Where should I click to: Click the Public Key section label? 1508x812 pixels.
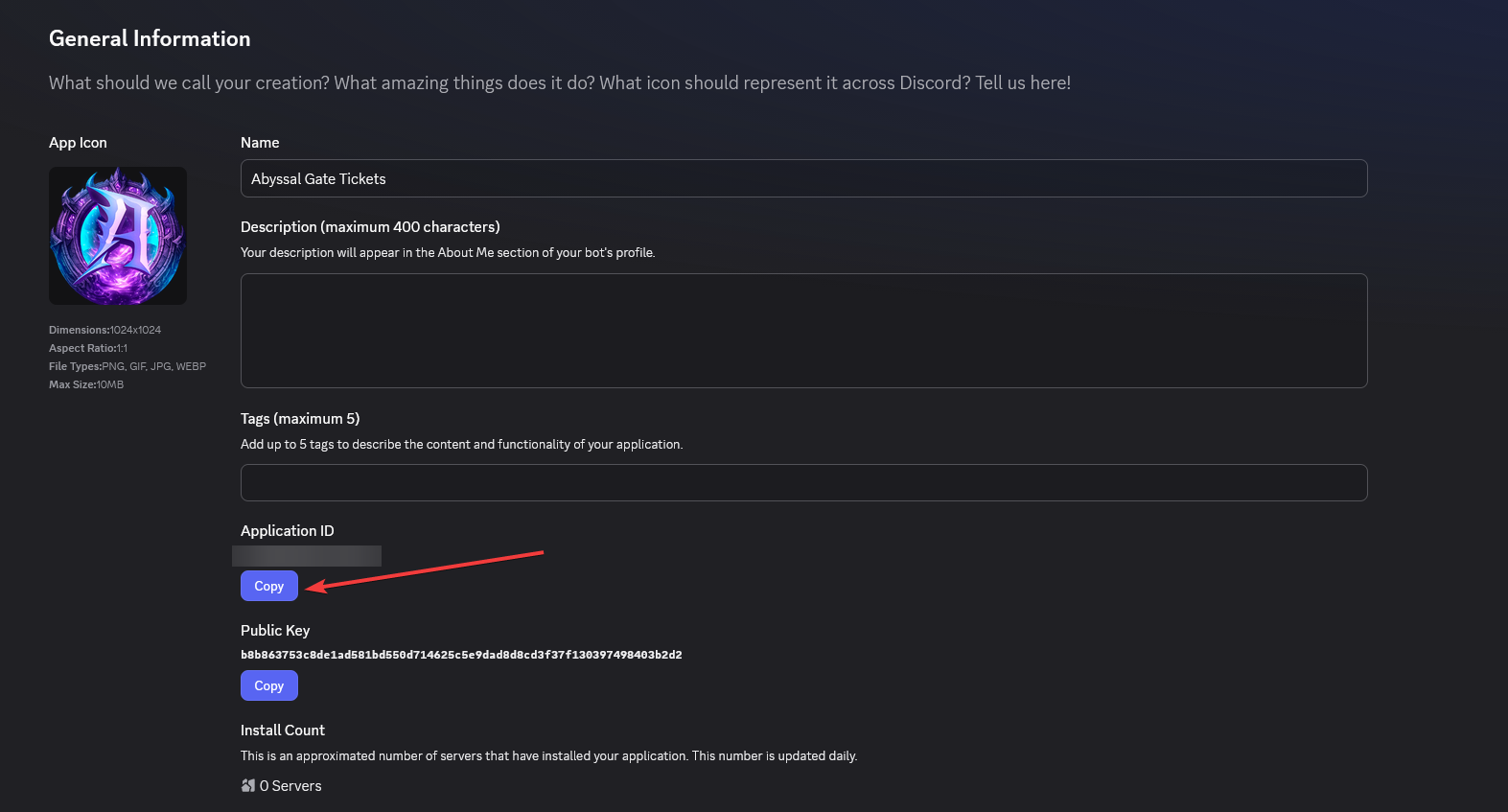[275, 630]
